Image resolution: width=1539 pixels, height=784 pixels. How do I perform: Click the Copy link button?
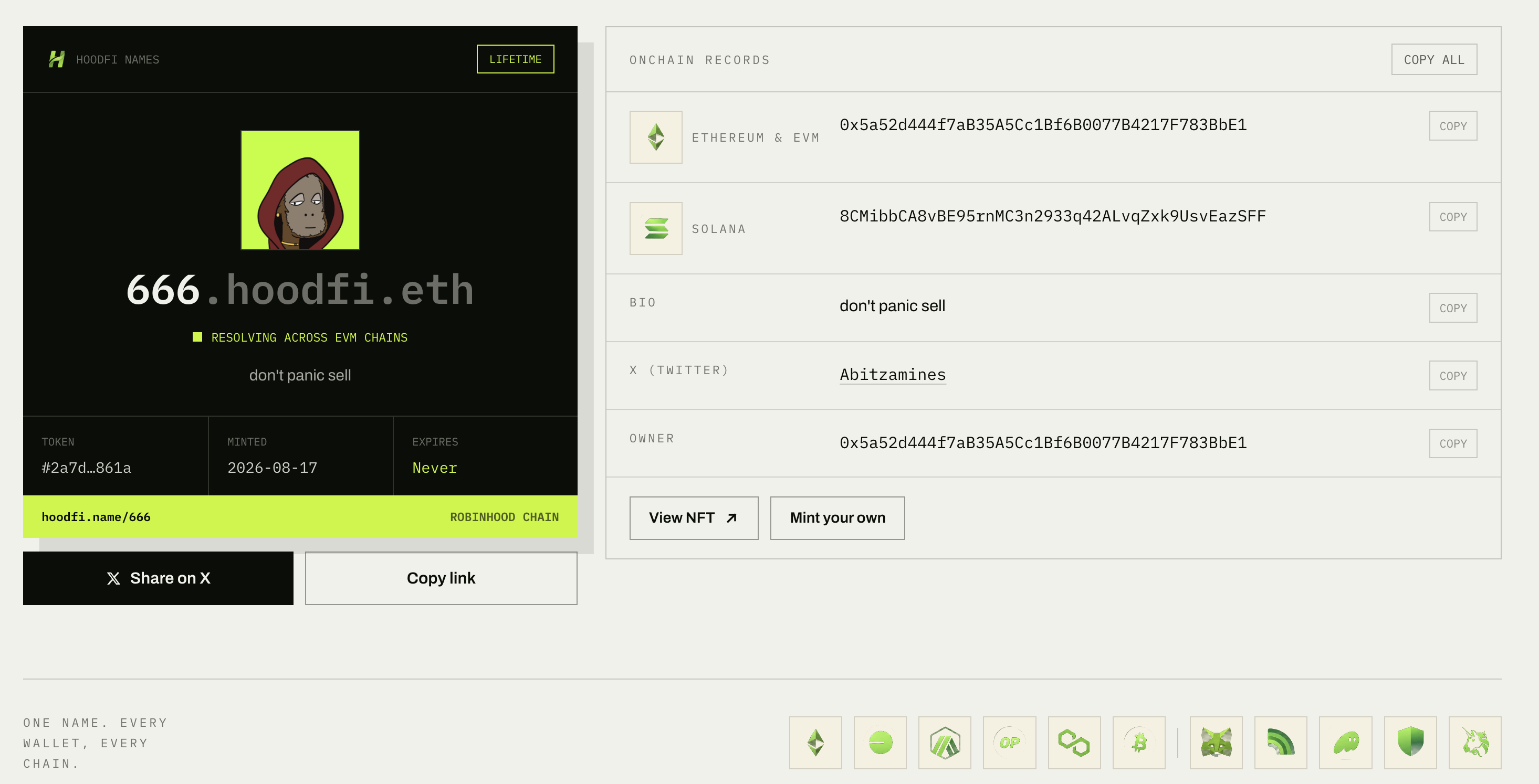point(441,578)
